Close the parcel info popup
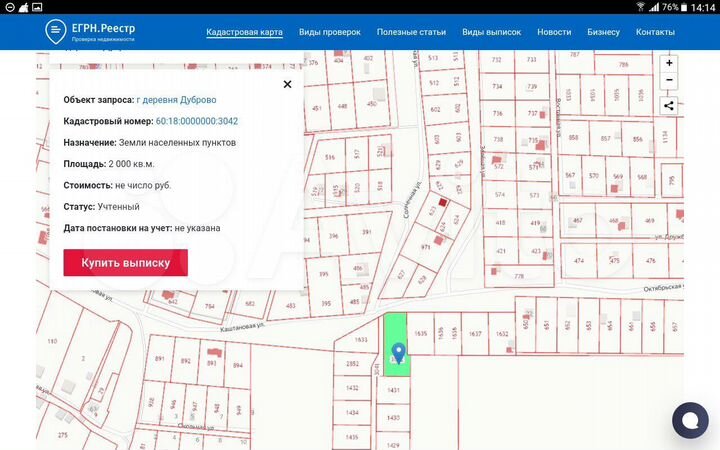This screenshot has width=720, height=450. (287, 85)
